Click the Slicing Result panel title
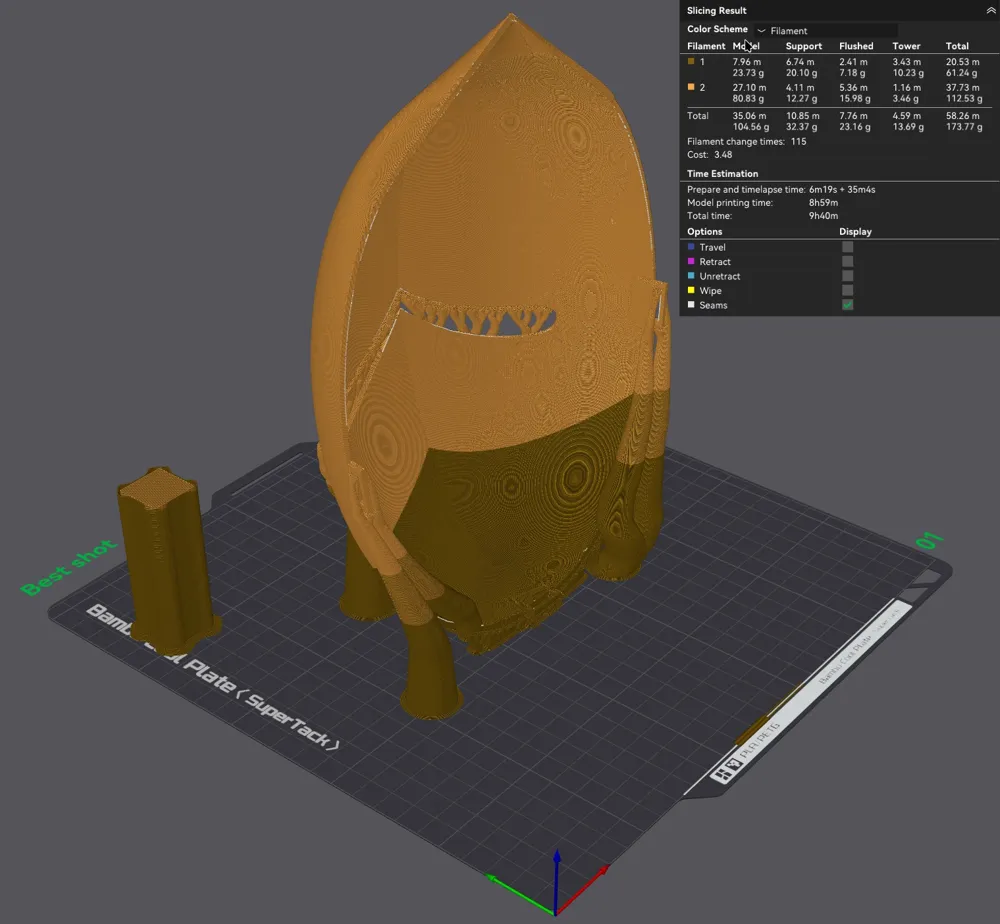Screen dimensions: 1000x924 point(716,11)
